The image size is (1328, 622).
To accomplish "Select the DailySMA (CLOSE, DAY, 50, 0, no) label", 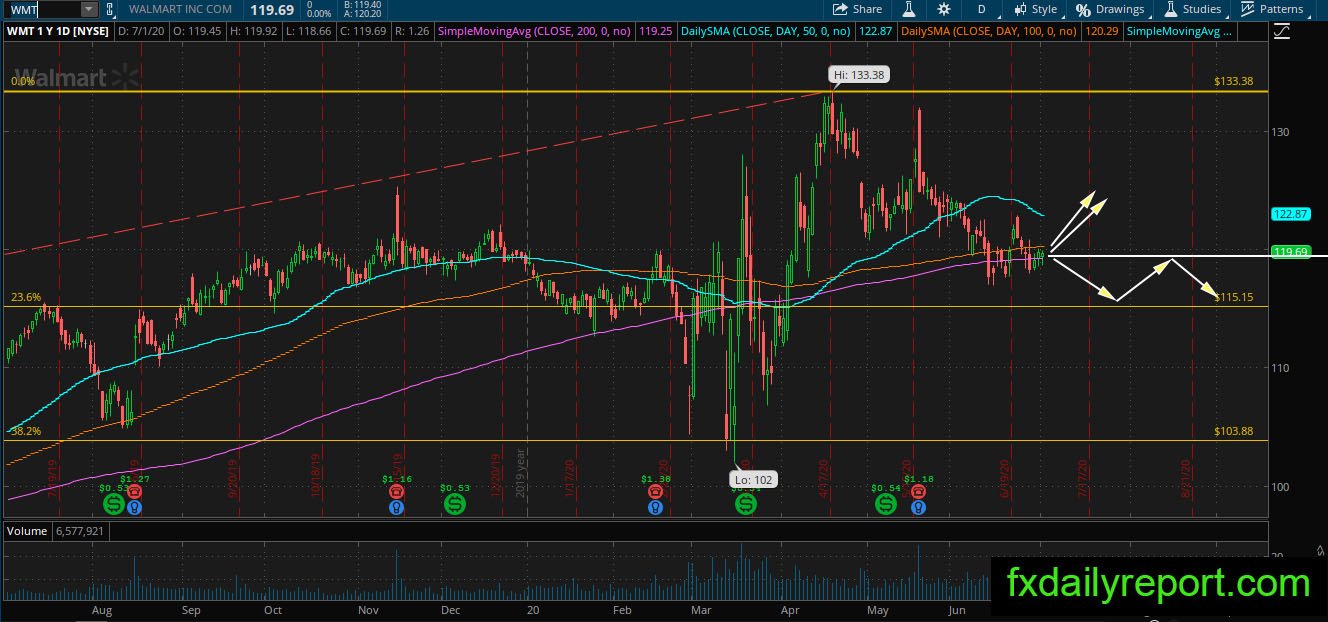I will tap(766, 32).
